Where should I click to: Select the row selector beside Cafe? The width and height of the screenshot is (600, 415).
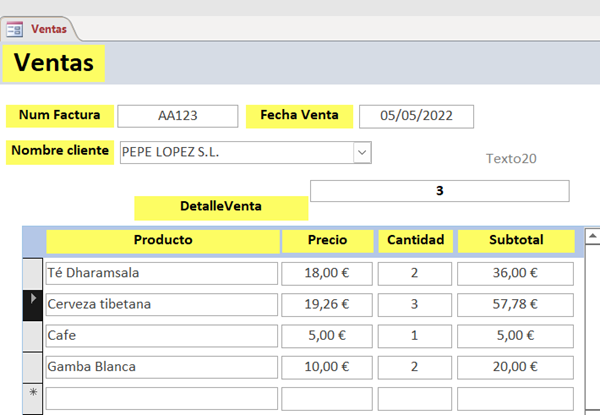(x=33, y=335)
